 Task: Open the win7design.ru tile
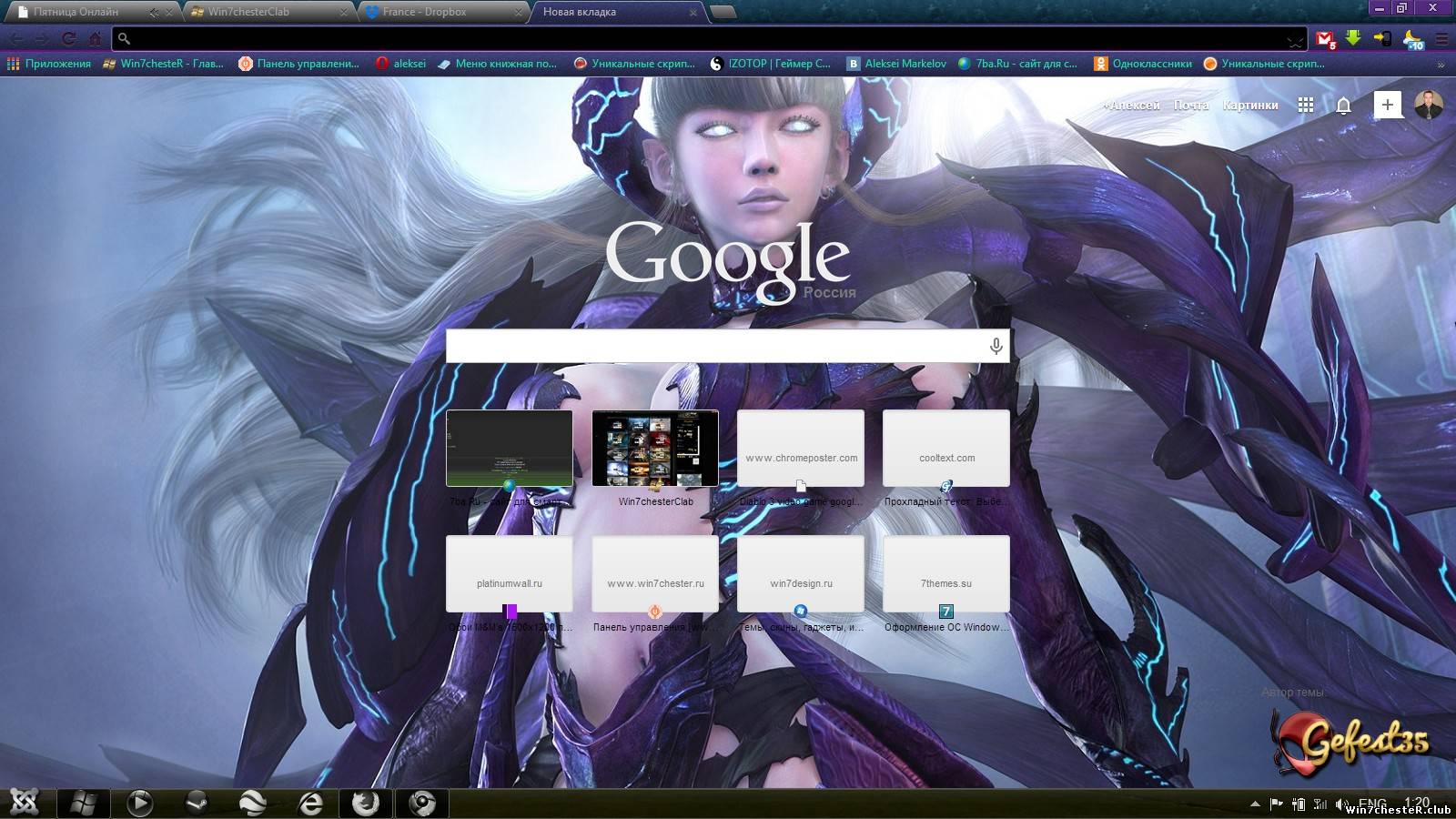(x=801, y=574)
